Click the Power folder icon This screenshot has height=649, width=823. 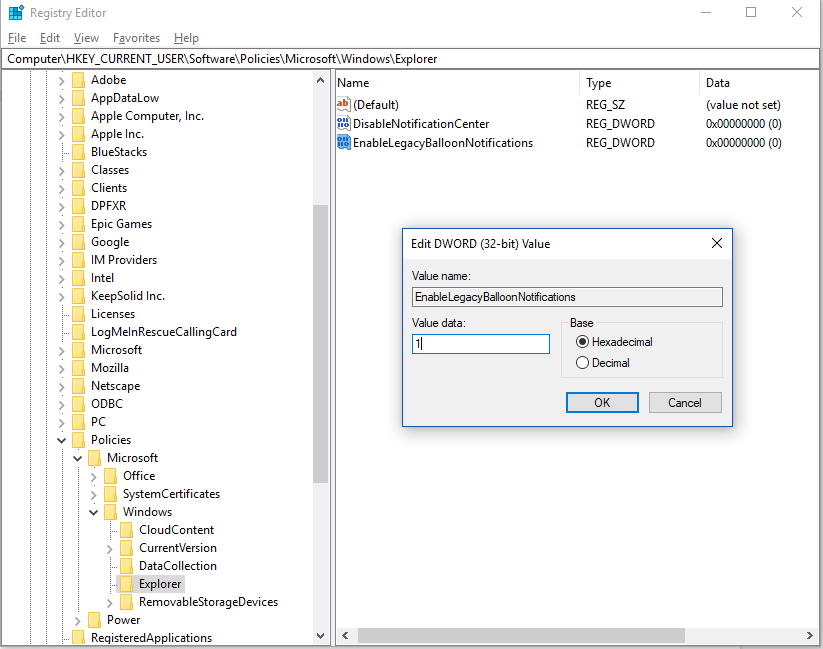[x=94, y=620]
